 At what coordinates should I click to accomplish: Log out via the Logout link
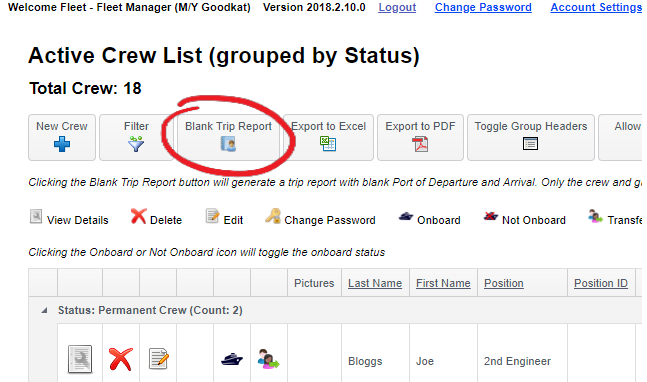click(397, 7)
